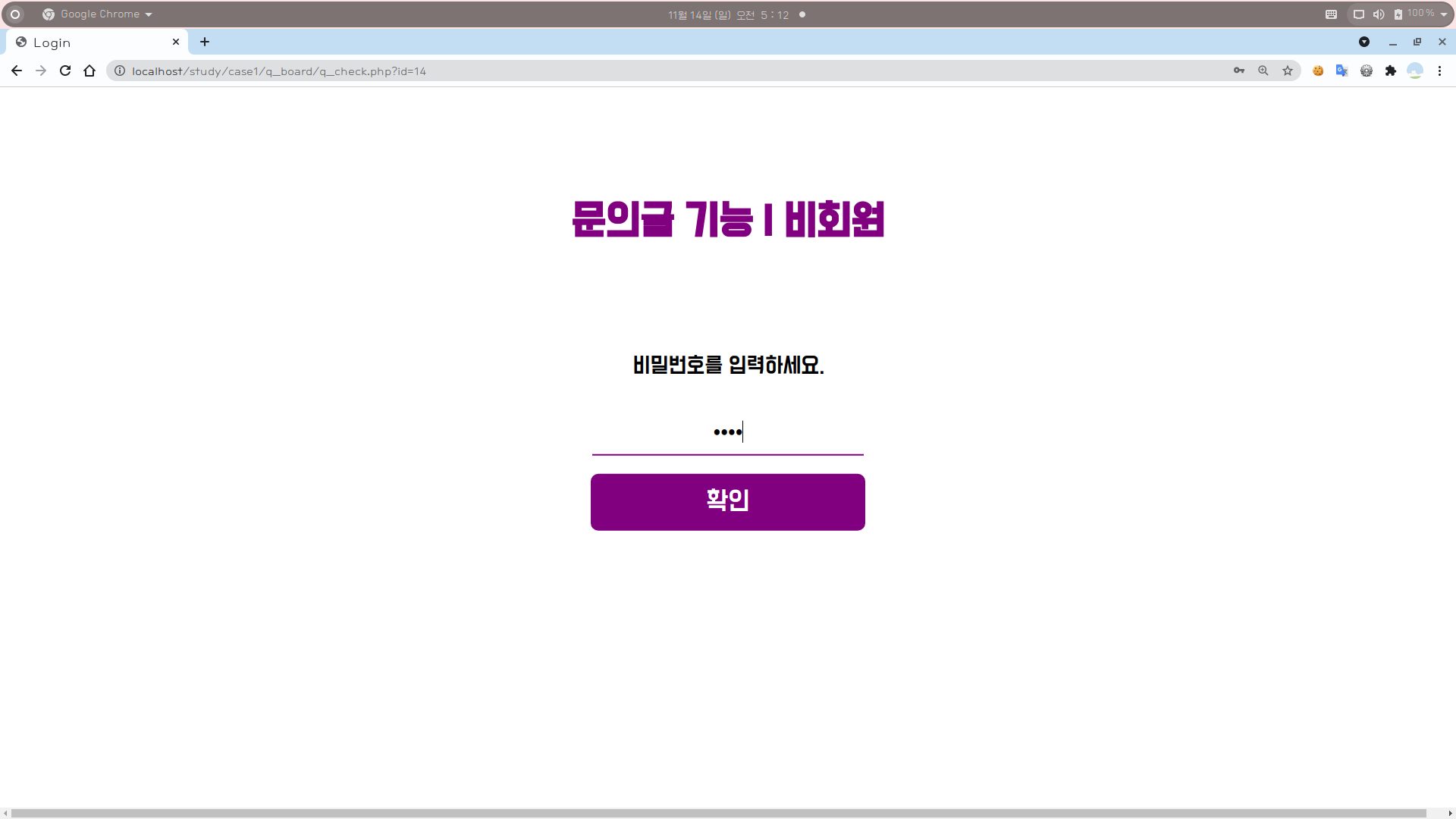Screen dimensions: 1456x819
Task: Open a new tab
Action: (205, 42)
